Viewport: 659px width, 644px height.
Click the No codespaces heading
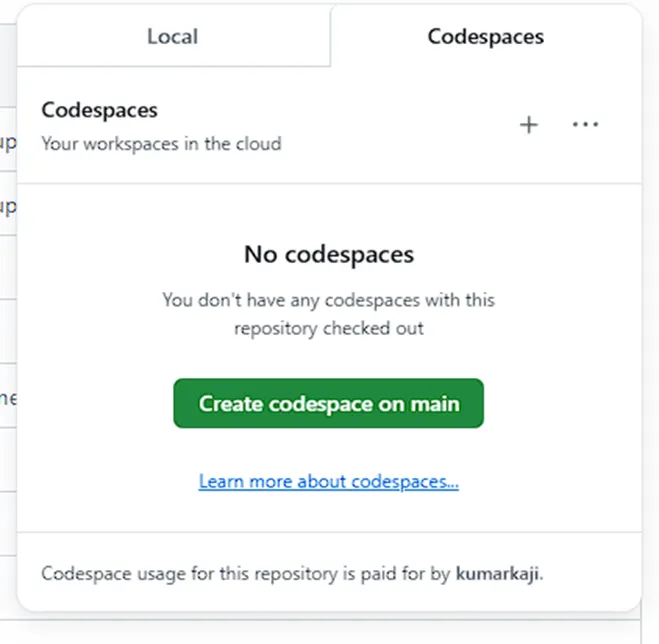tap(329, 254)
